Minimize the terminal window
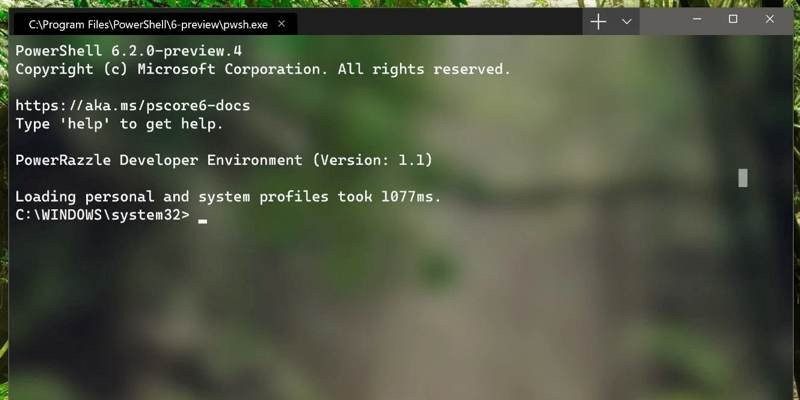Viewport: 800px width, 400px height. (x=696, y=19)
